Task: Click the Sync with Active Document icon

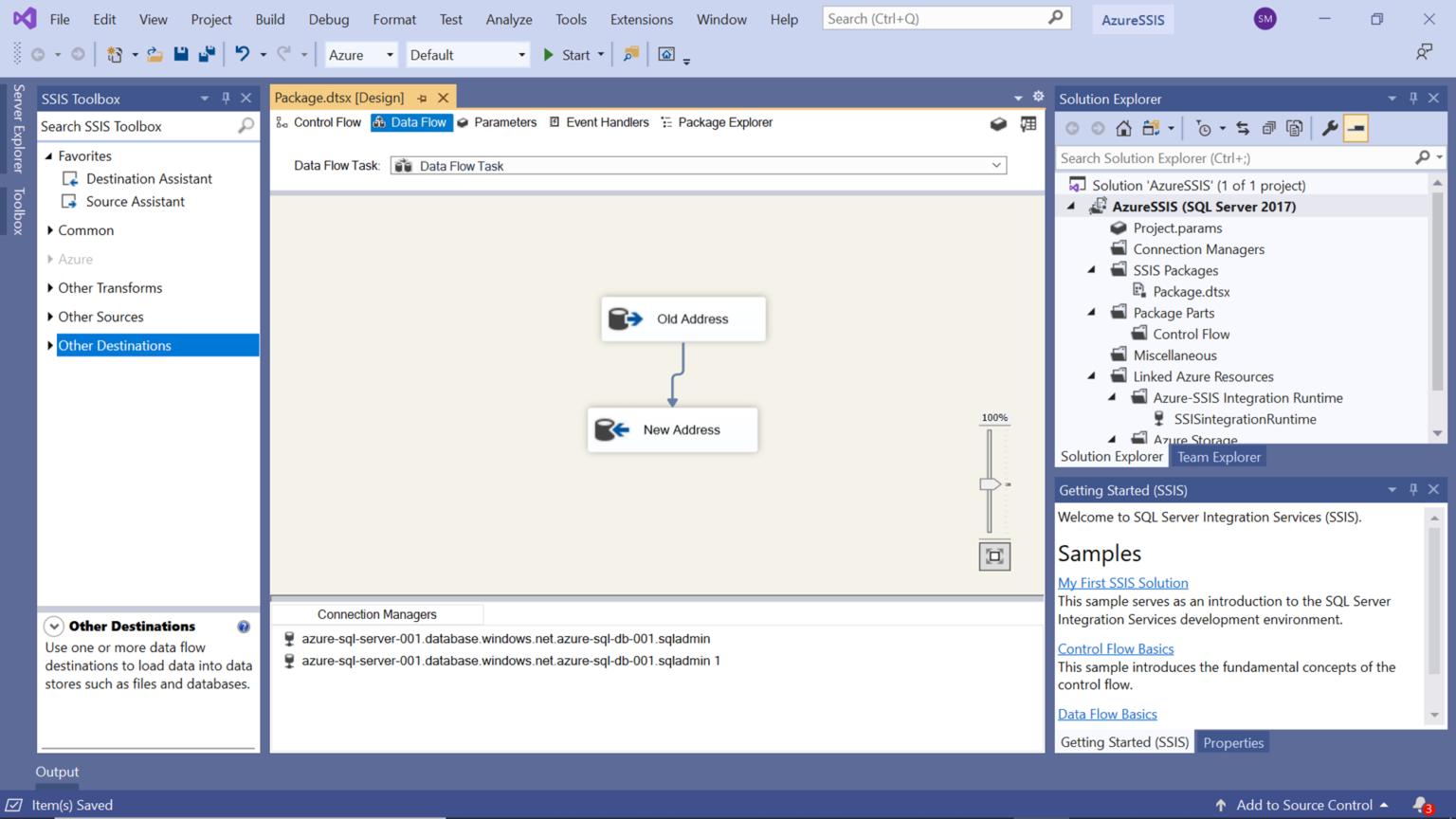Action: [x=1245, y=127]
